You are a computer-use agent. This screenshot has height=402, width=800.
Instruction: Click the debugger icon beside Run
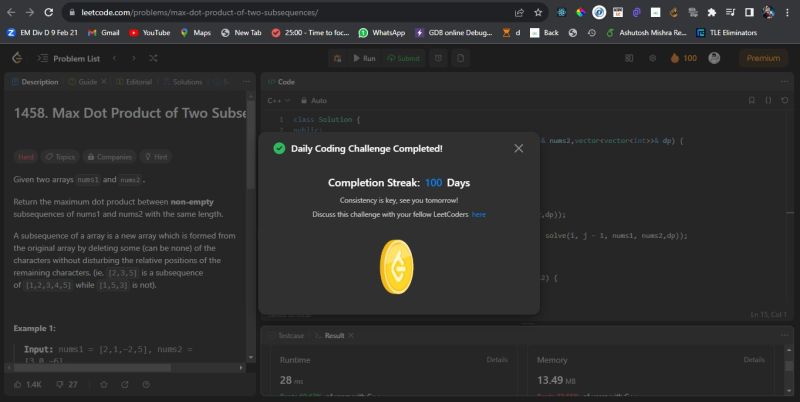point(337,58)
